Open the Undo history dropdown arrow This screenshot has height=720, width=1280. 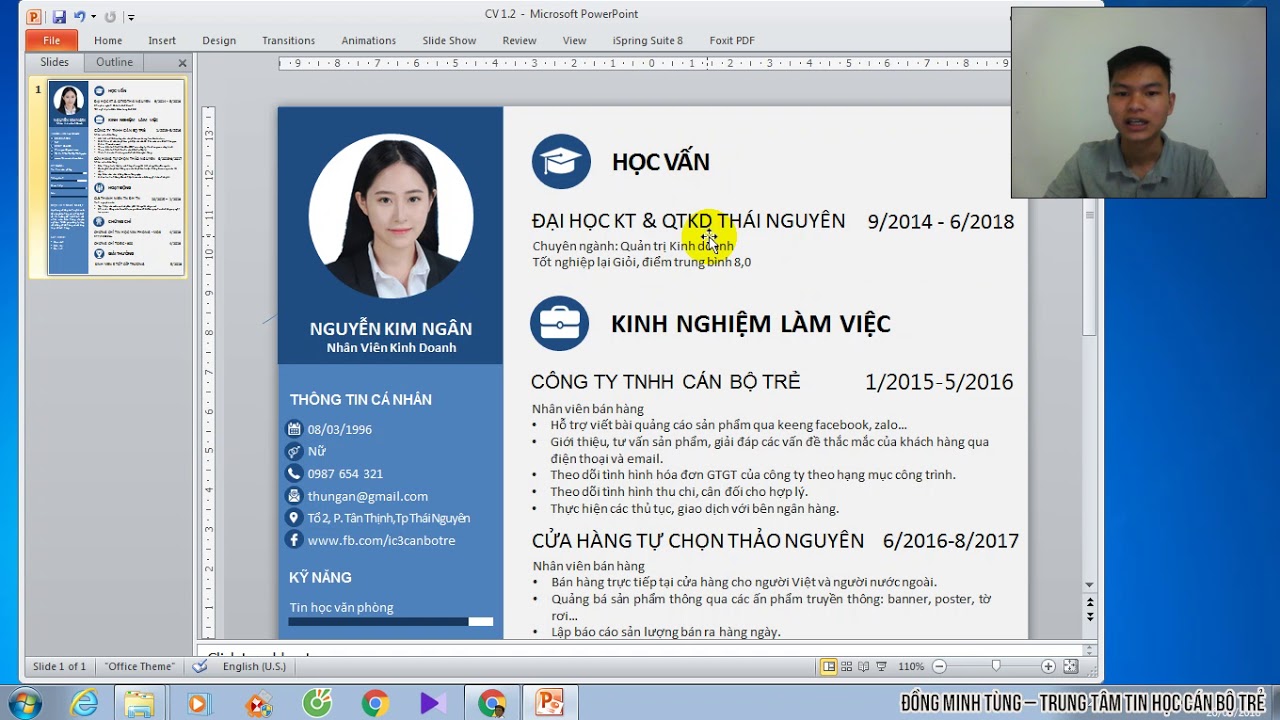coord(93,17)
